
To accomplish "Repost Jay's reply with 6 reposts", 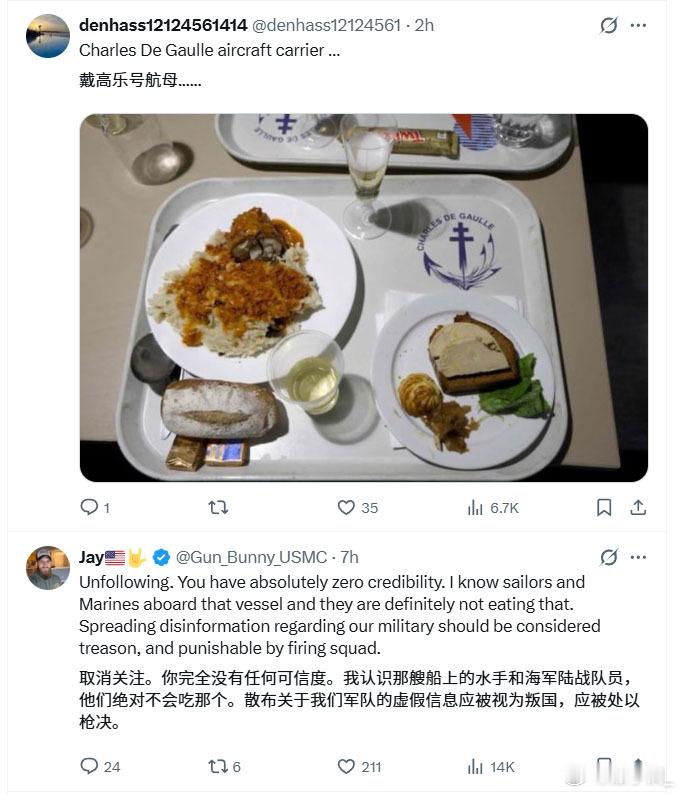I will coord(224,766).
